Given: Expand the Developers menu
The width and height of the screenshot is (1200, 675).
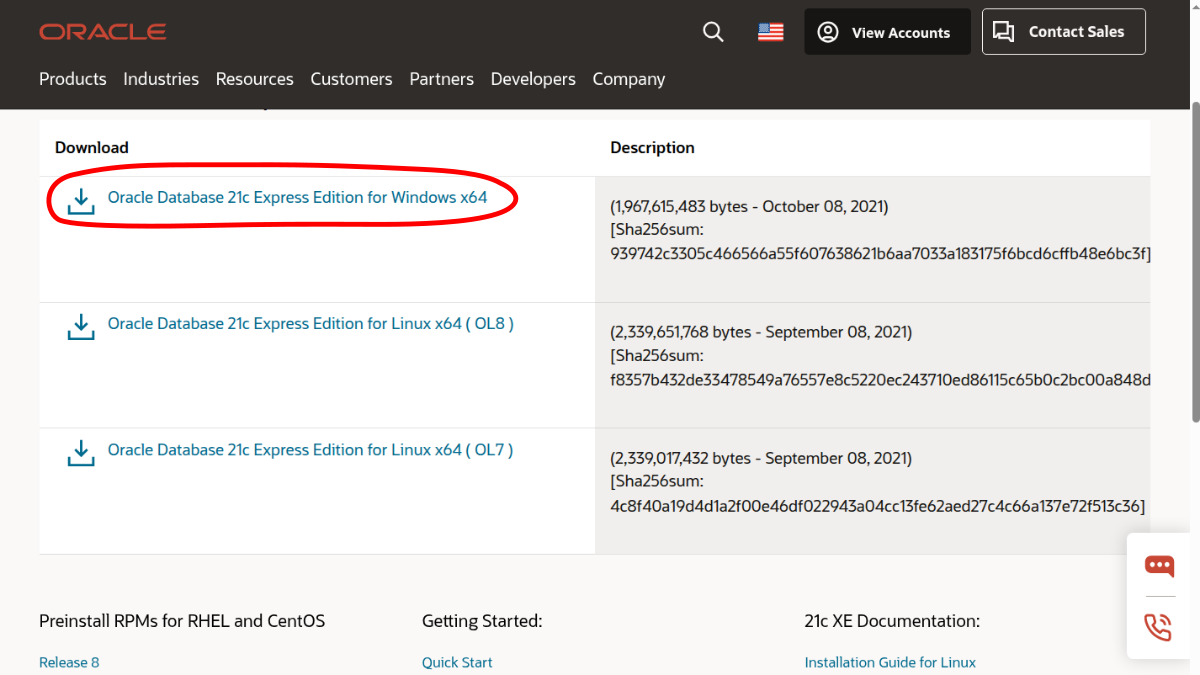Looking at the screenshot, I should (533, 79).
